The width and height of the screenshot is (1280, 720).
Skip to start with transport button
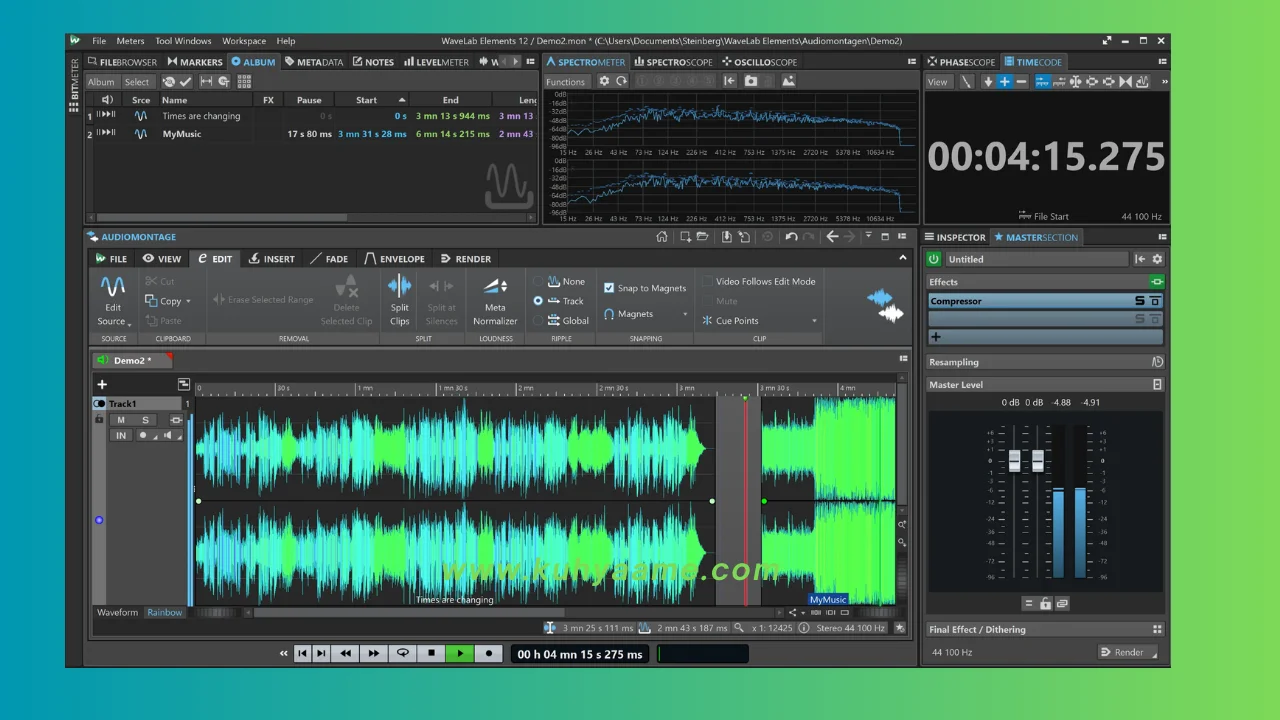(x=303, y=653)
